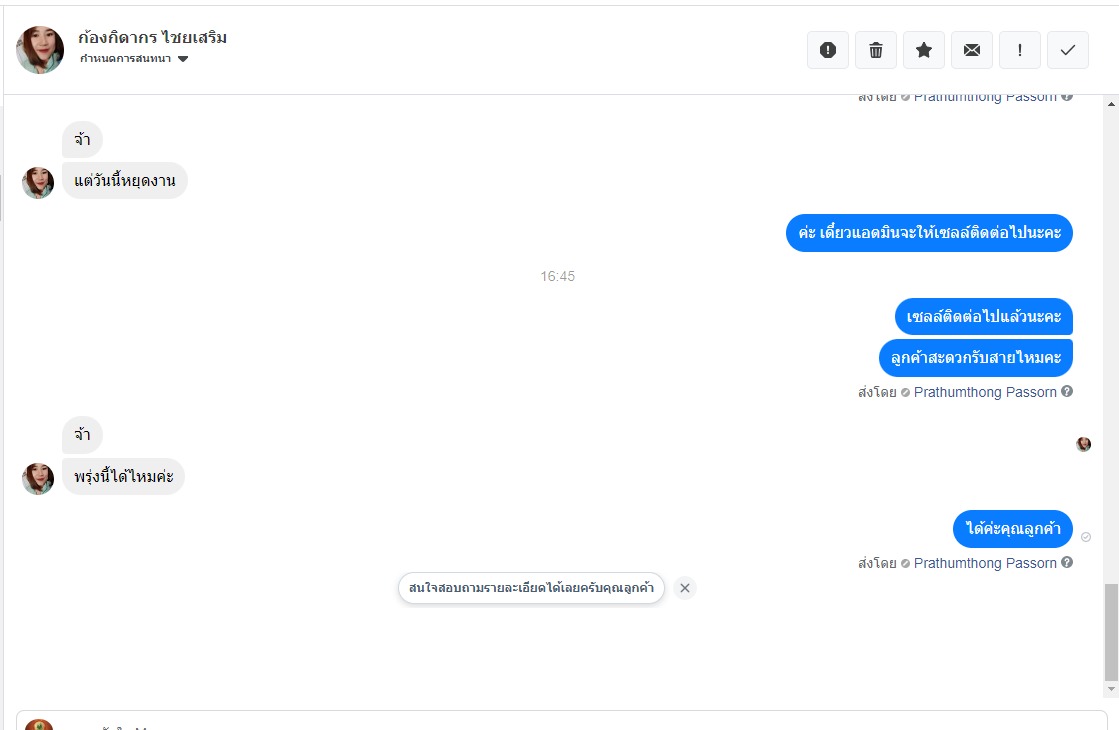The width and height of the screenshot is (1119, 730).
Task: Expand กำหนดการสนทนา dropdown arrow
Action: 183,59
